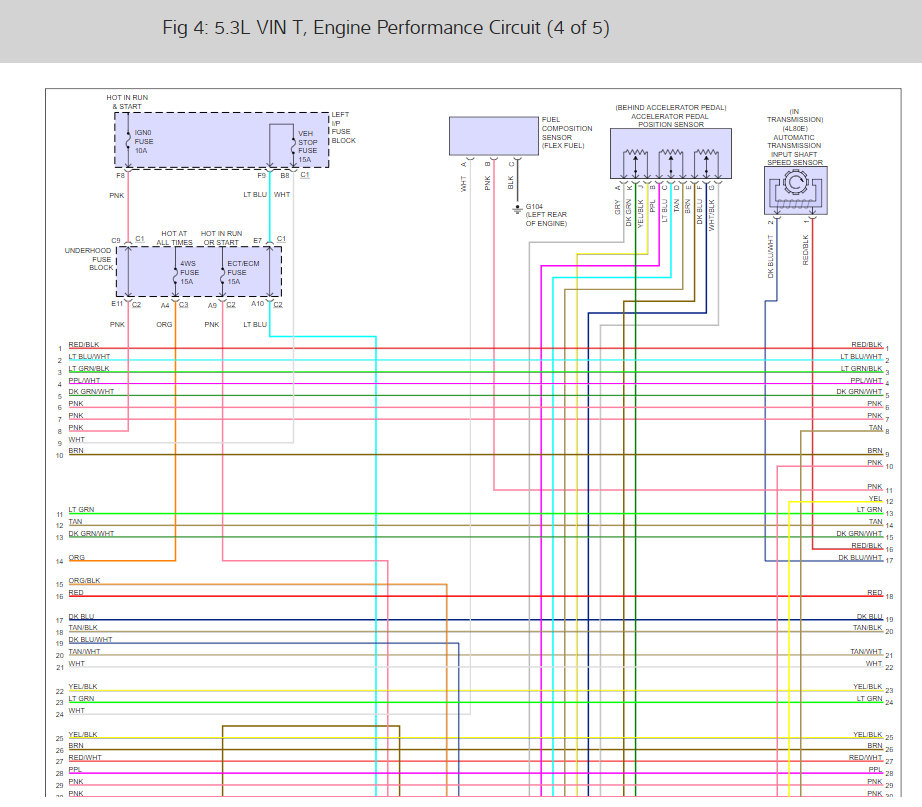Click the left ORG wire label on line 14
The width and height of the screenshot is (922, 807).
tap(76, 557)
